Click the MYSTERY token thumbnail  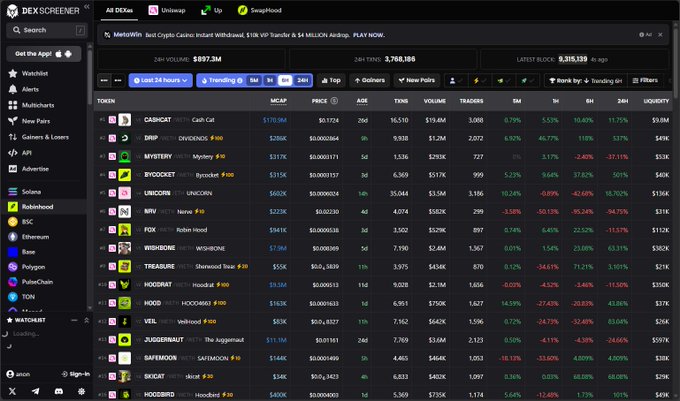coord(124,156)
